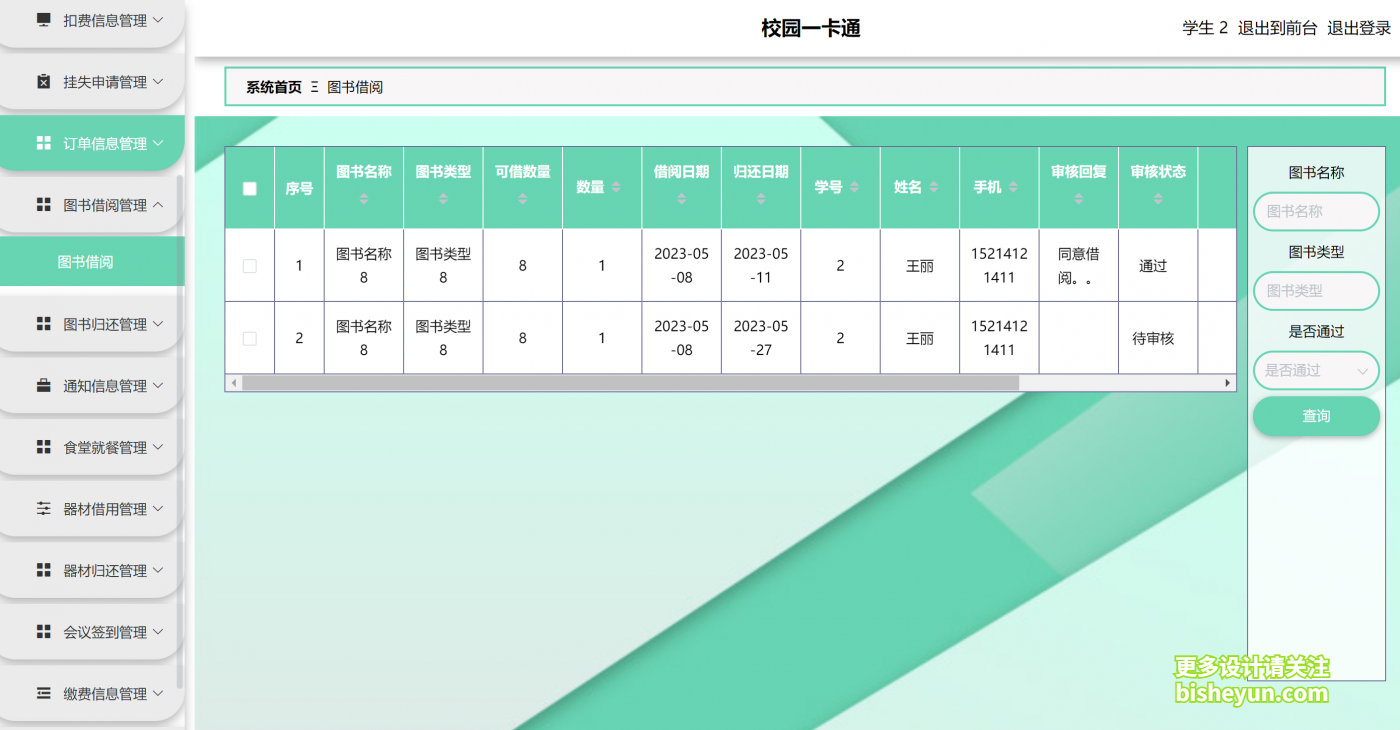
Task: Click the 会议签到管理 sidebar icon
Action: (42, 631)
